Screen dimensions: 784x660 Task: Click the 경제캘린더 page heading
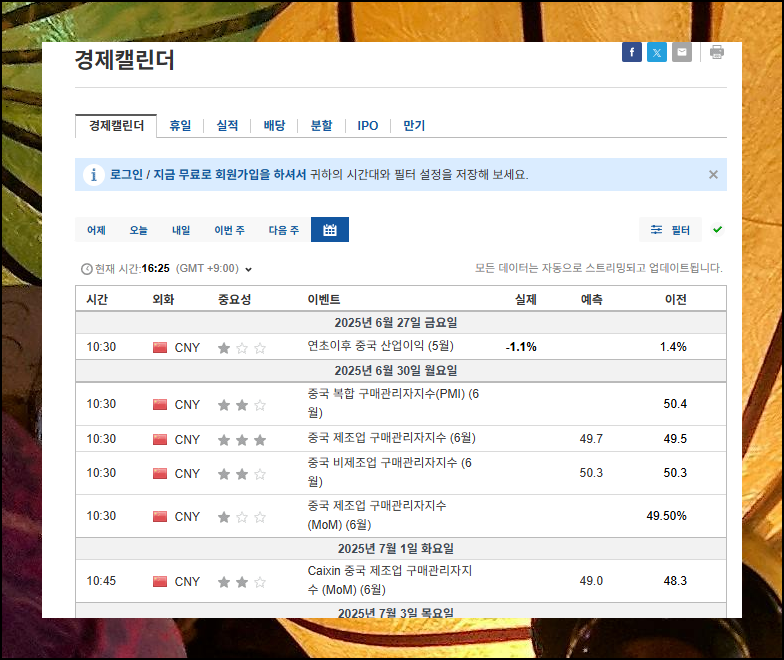[124, 60]
